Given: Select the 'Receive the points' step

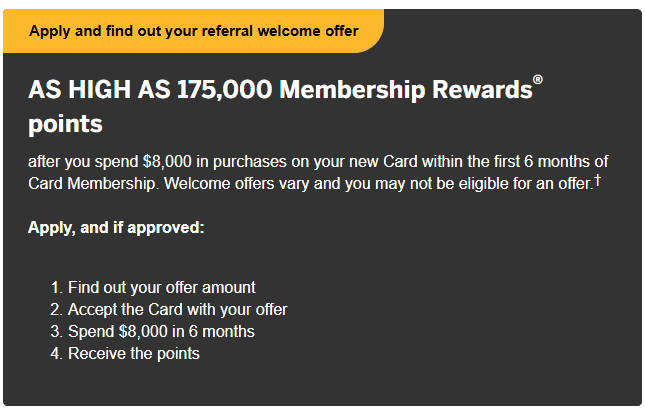Looking at the screenshot, I should (134, 353).
